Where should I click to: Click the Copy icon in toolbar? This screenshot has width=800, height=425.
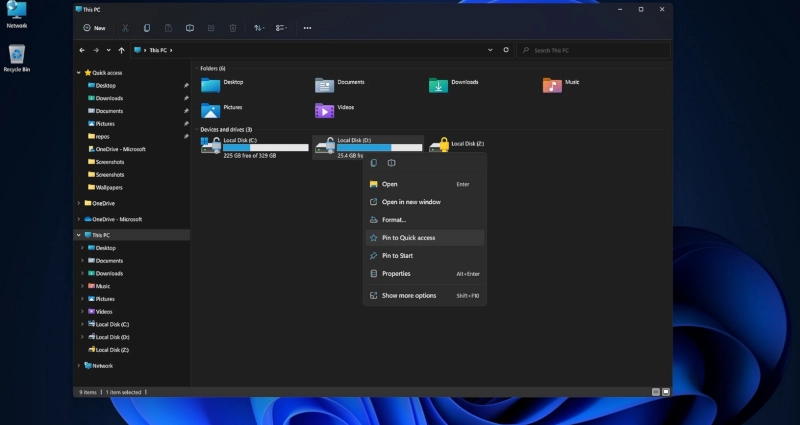point(147,28)
